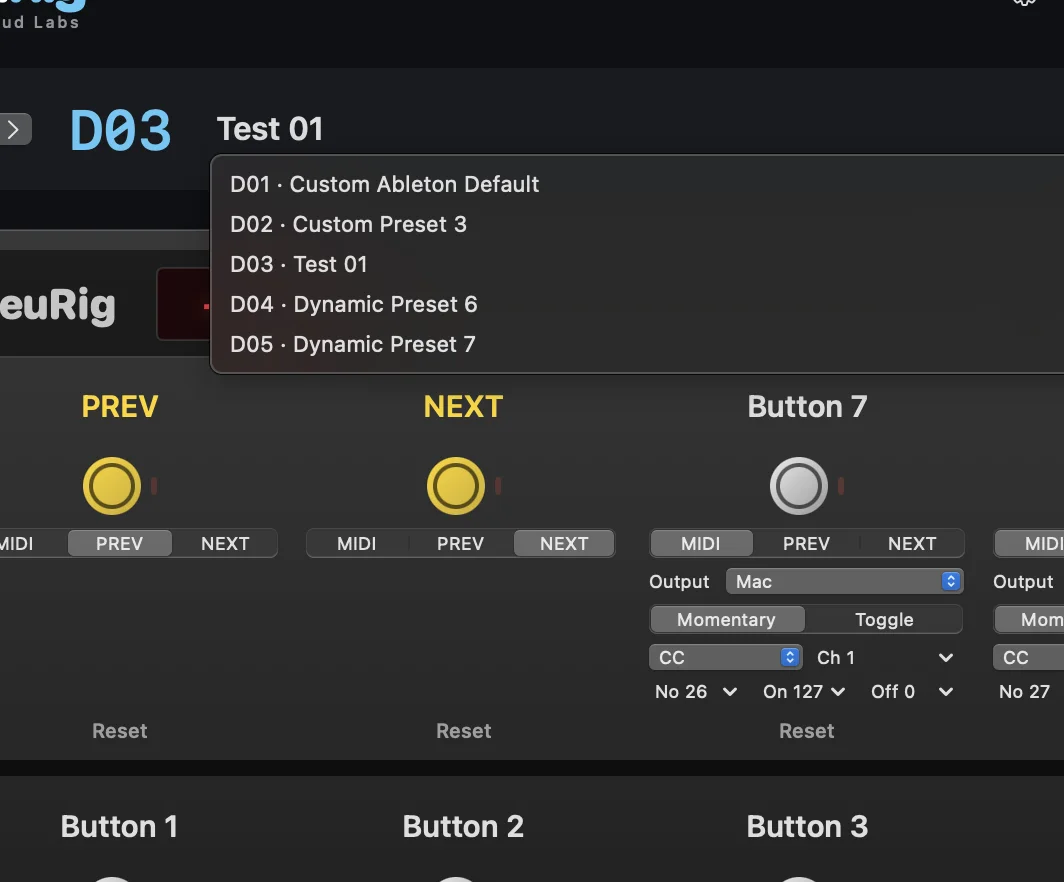Choose D04 Dynamic Preset 6 from list
Viewport: 1064px width, 882px height.
354,304
